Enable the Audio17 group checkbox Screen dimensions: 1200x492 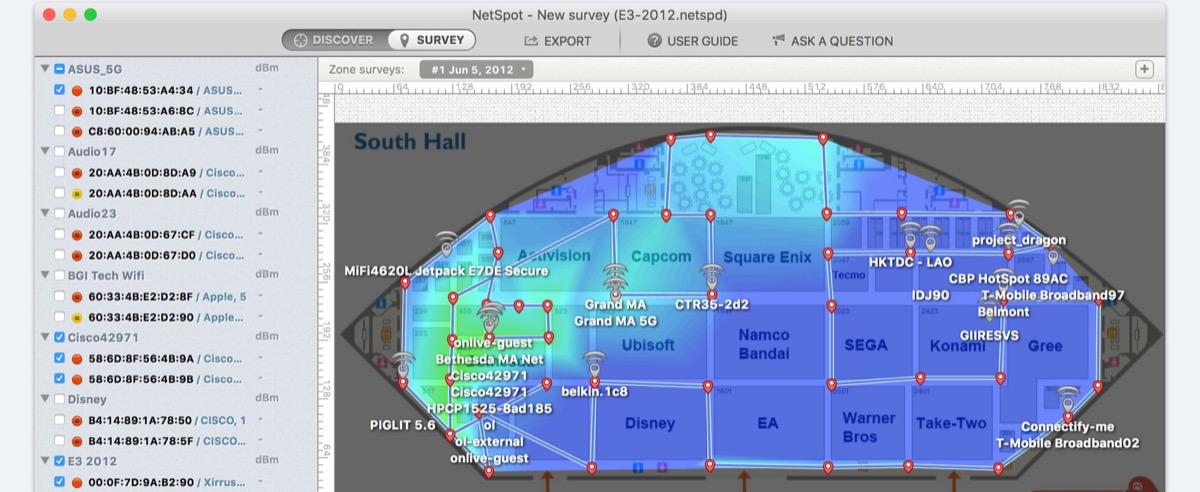click(x=60, y=151)
